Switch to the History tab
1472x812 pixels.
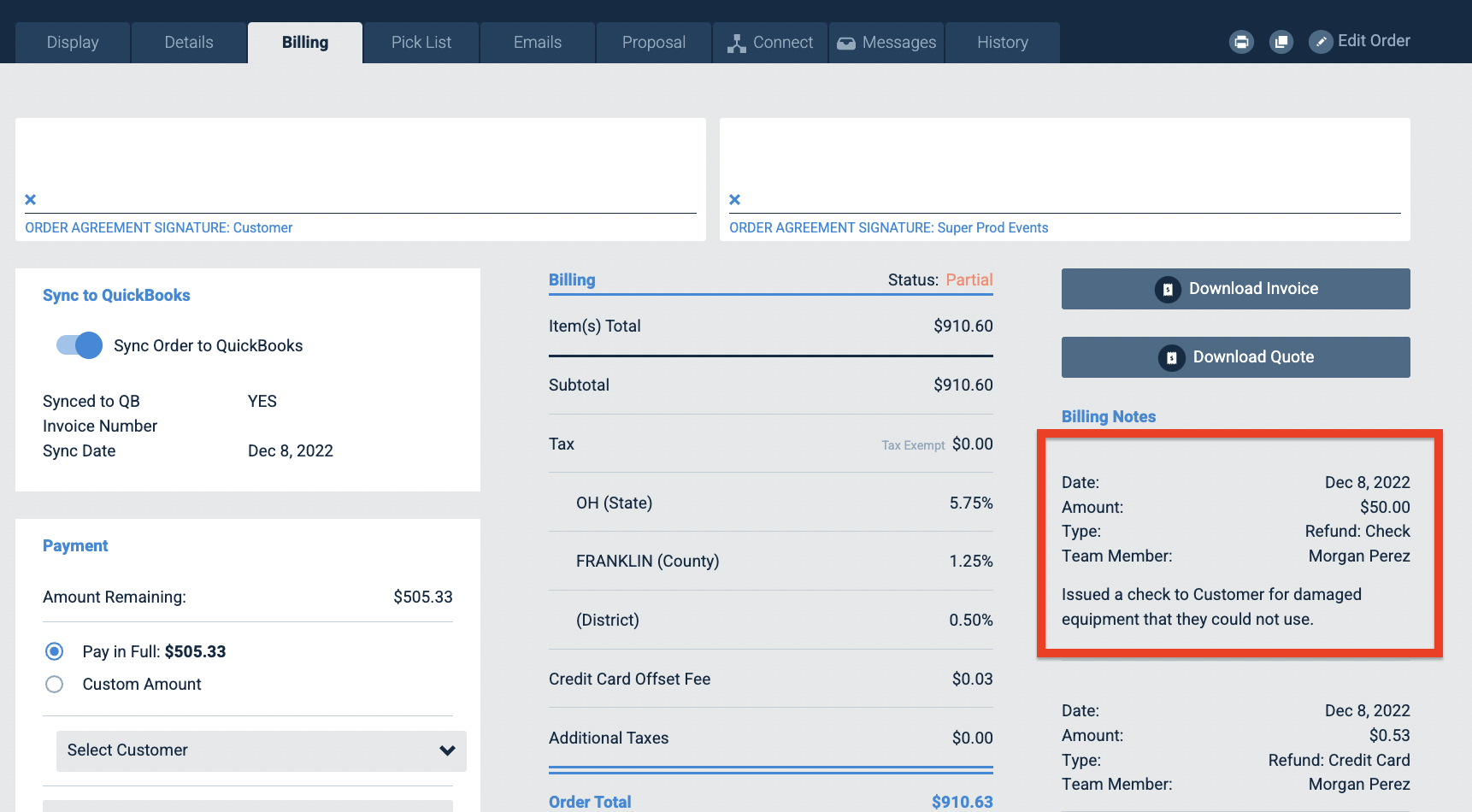click(x=1002, y=41)
